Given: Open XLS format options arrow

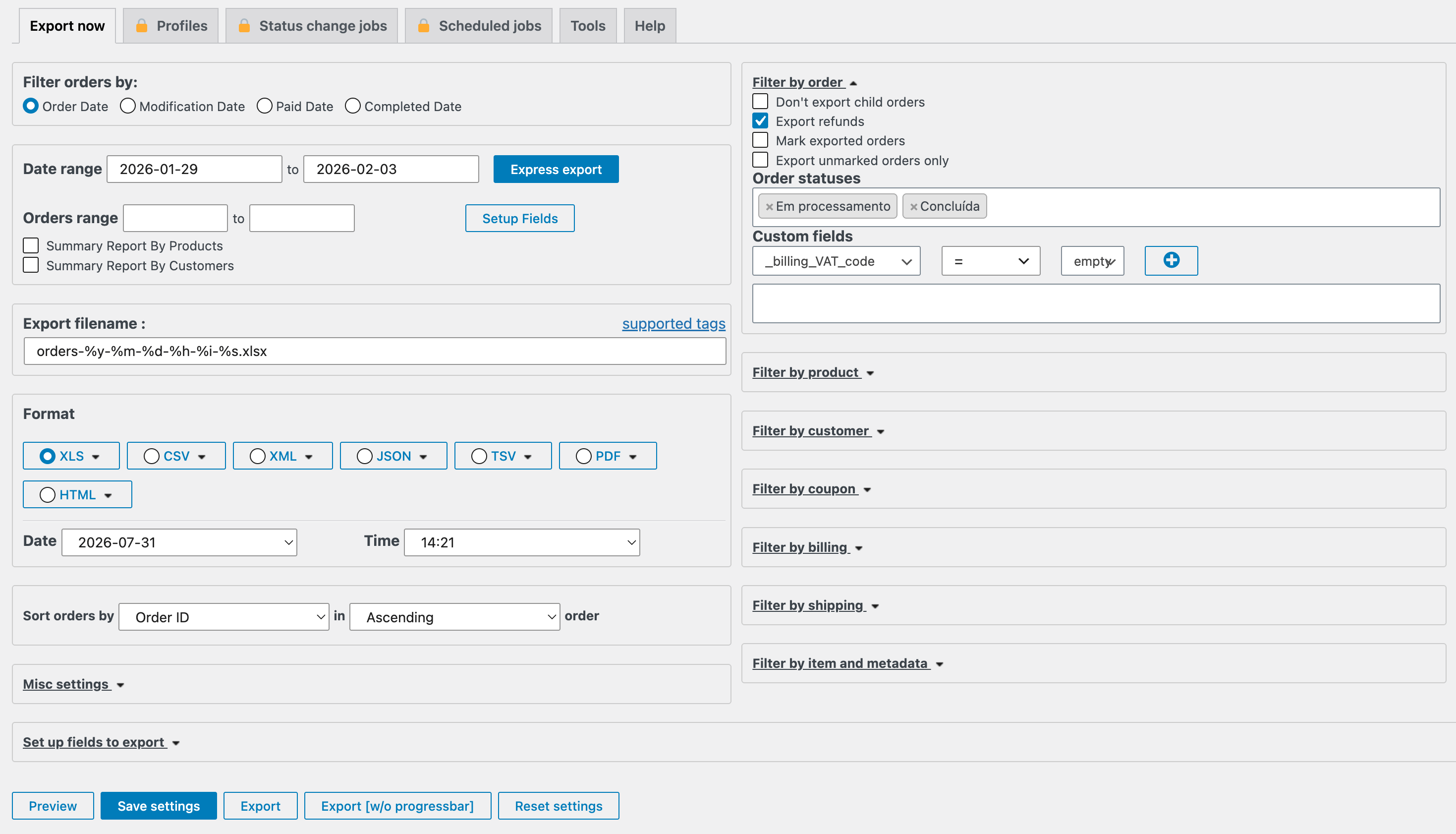Looking at the screenshot, I should pos(96,457).
